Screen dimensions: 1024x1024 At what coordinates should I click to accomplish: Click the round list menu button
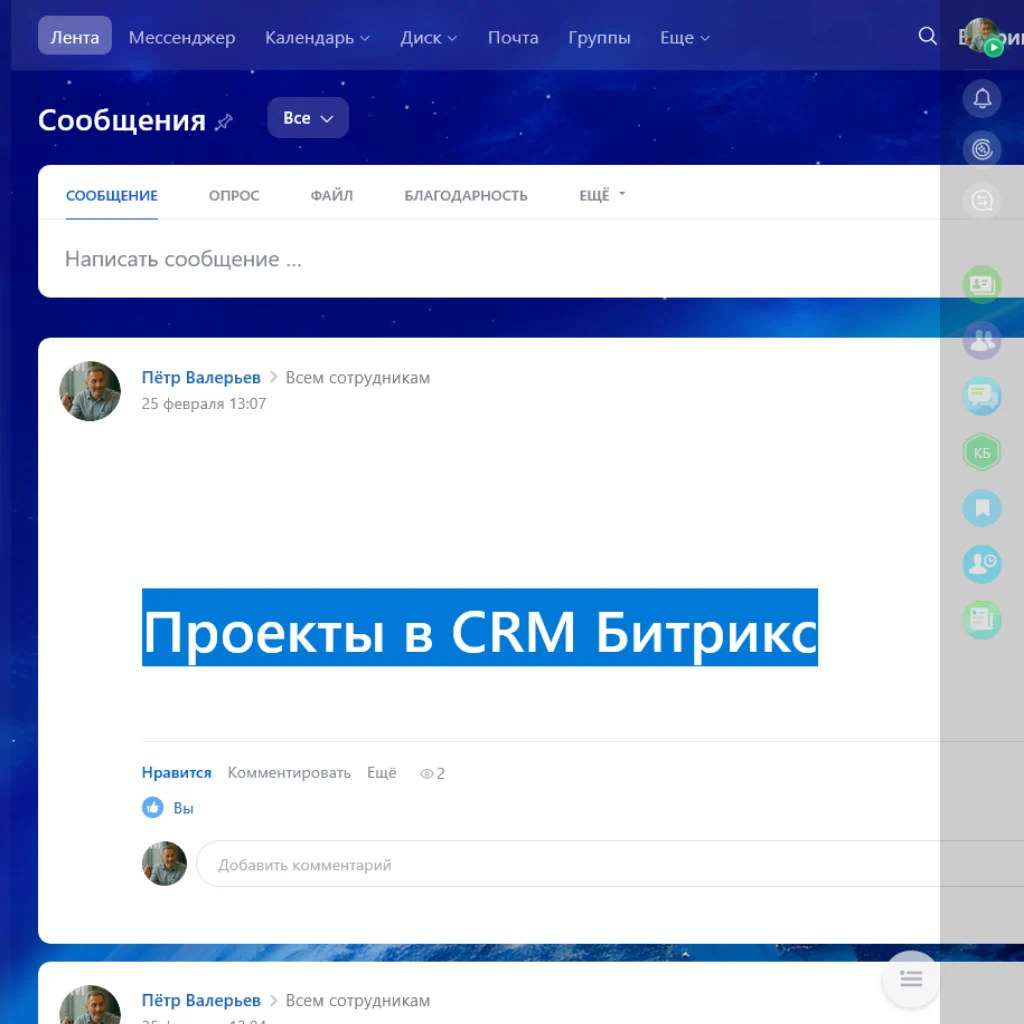point(911,978)
